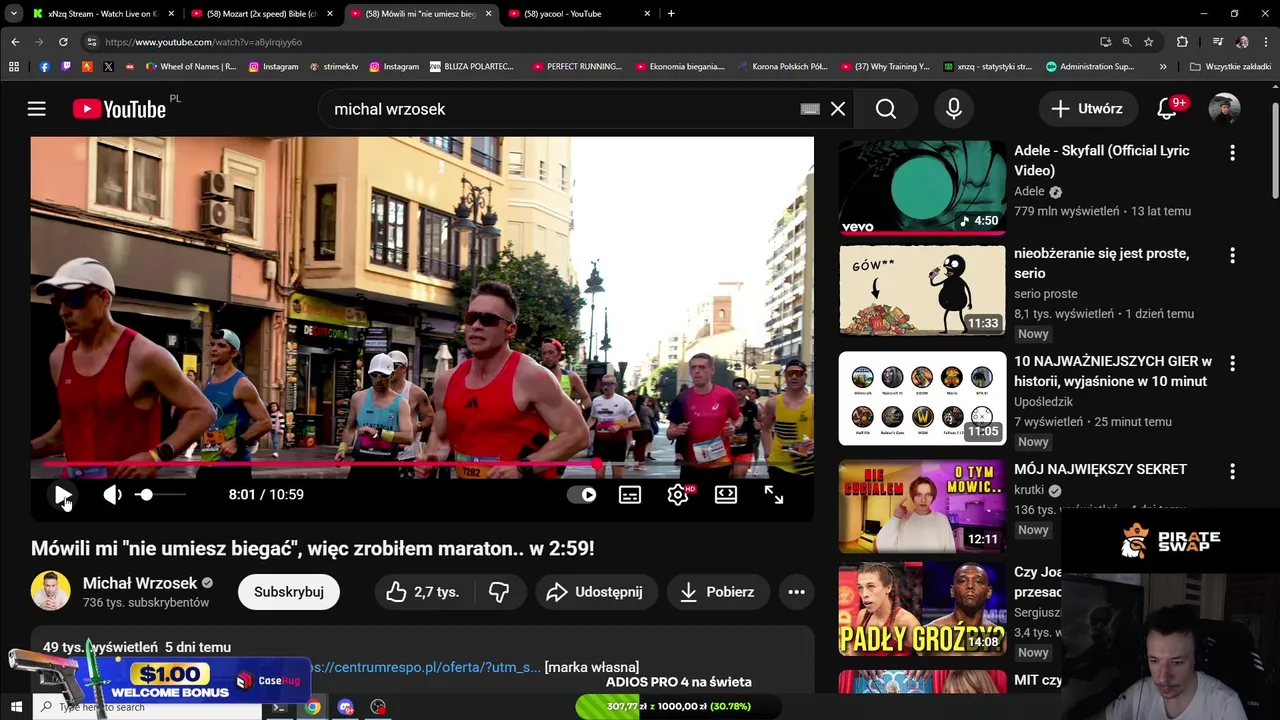
Task: Open the extensions puzzle icon
Action: point(1183,42)
